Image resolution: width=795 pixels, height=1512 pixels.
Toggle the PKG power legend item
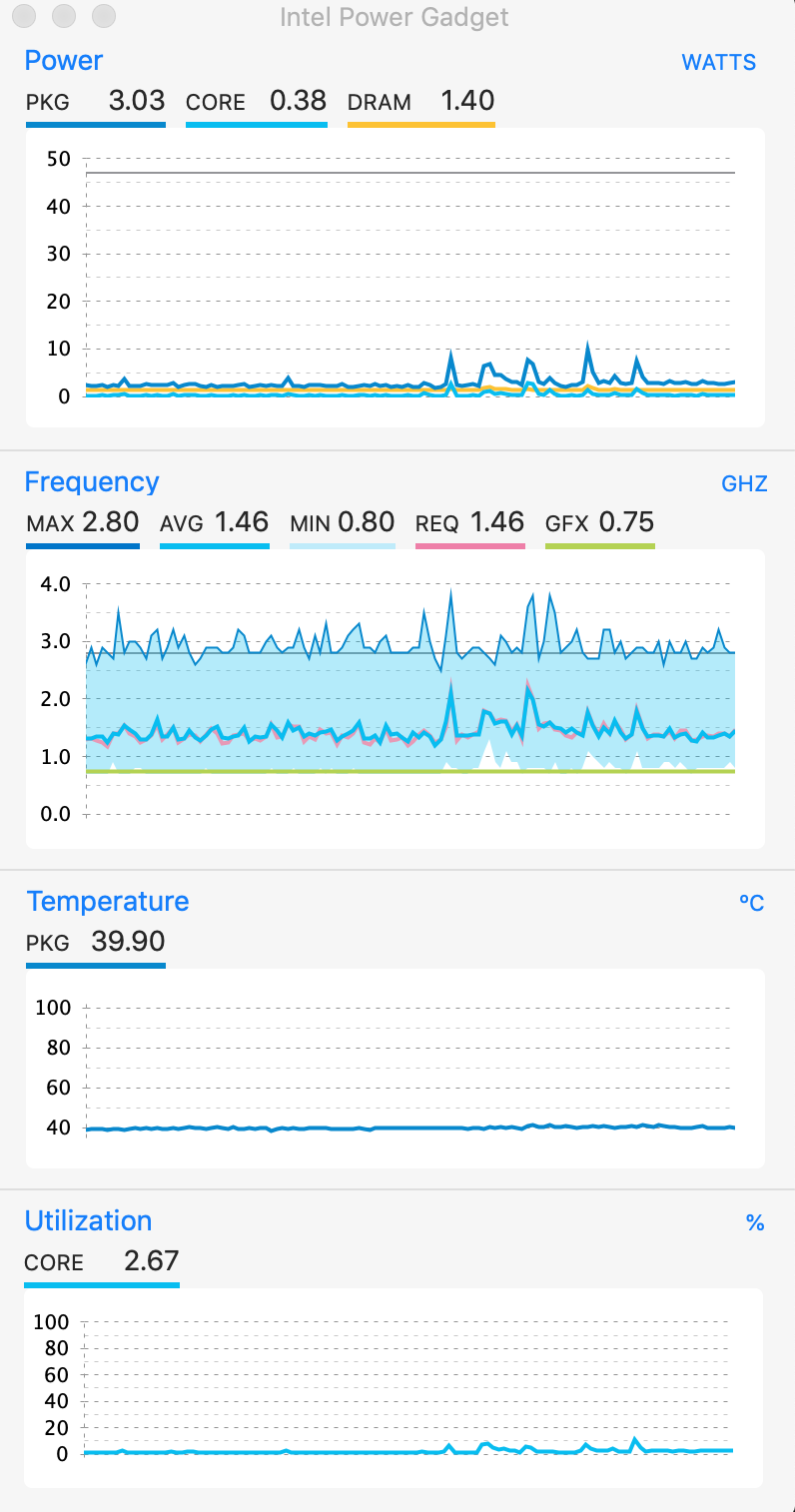click(x=95, y=102)
